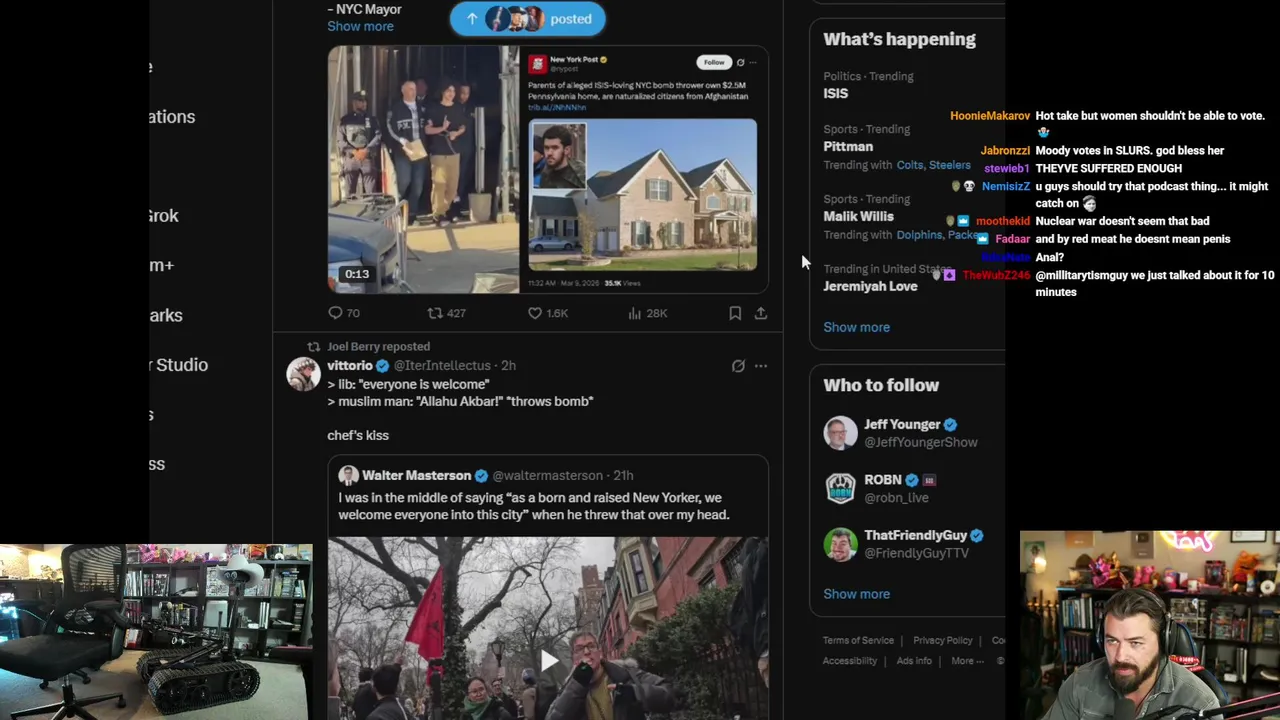Follow New York Post in embedded tweet
Screen dimensions: 1280x720
point(713,62)
